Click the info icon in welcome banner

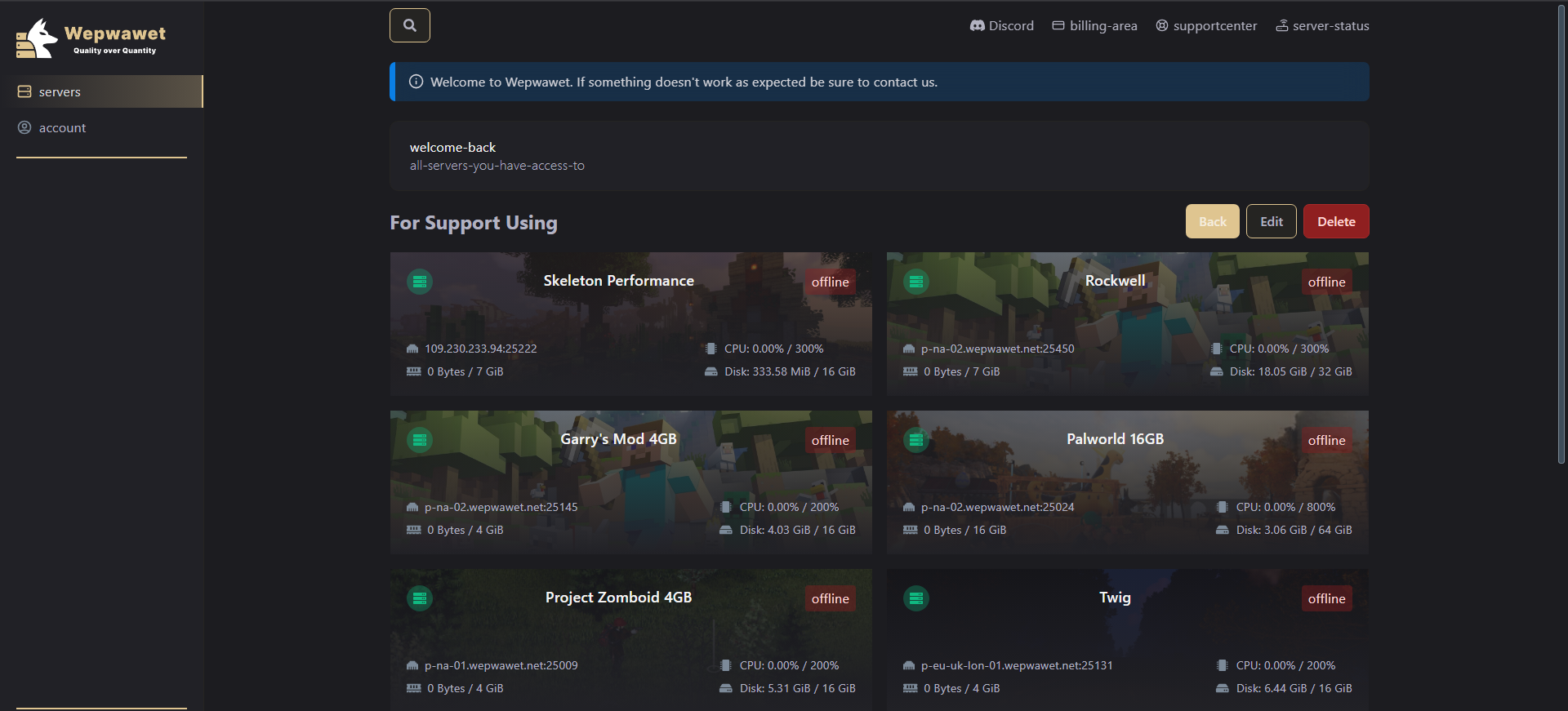[416, 82]
